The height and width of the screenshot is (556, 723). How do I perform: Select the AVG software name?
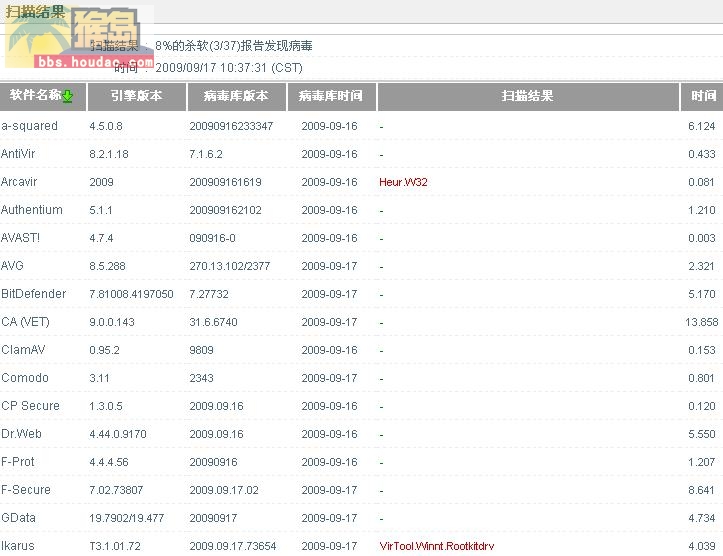pyautogui.click(x=12, y=266)
